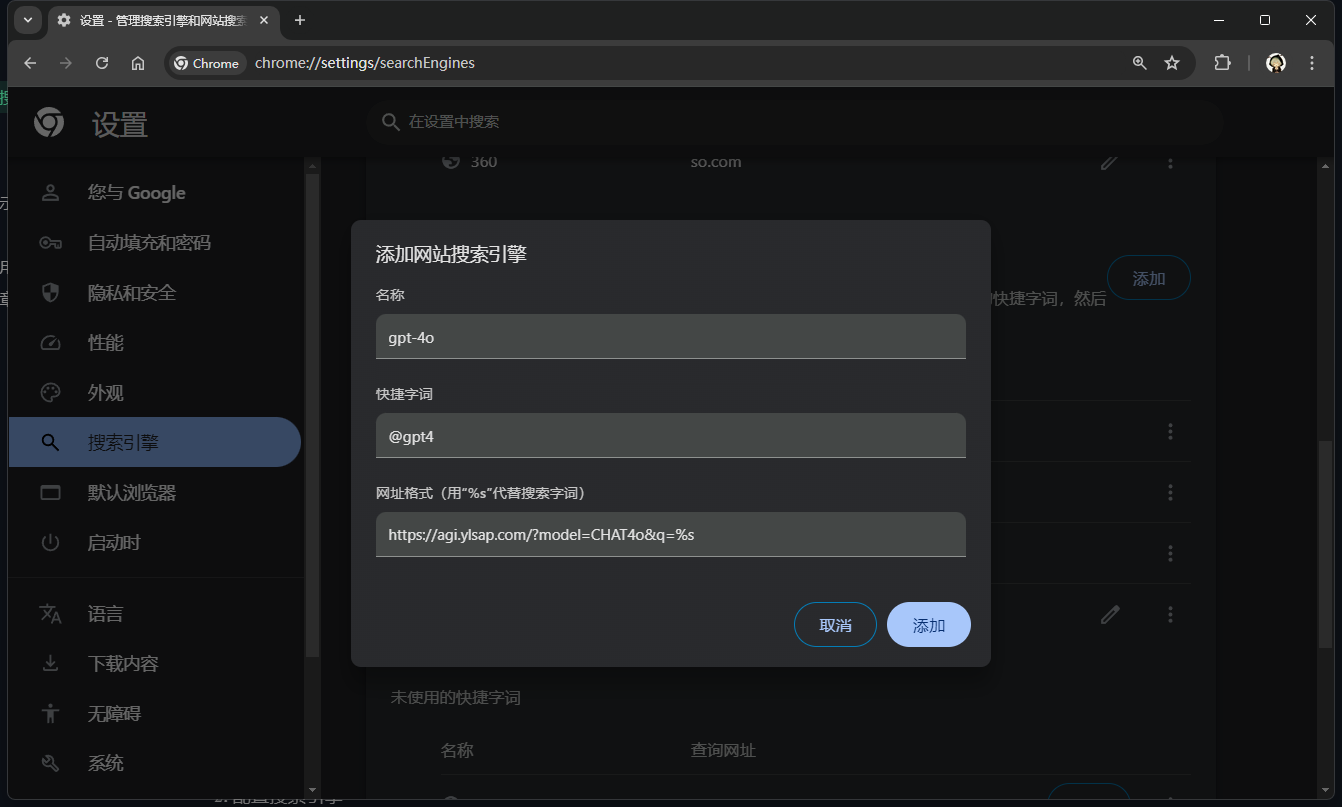The image size is (1342, 807).
Task: Open 外观 settings section
Action: point(106,393)
